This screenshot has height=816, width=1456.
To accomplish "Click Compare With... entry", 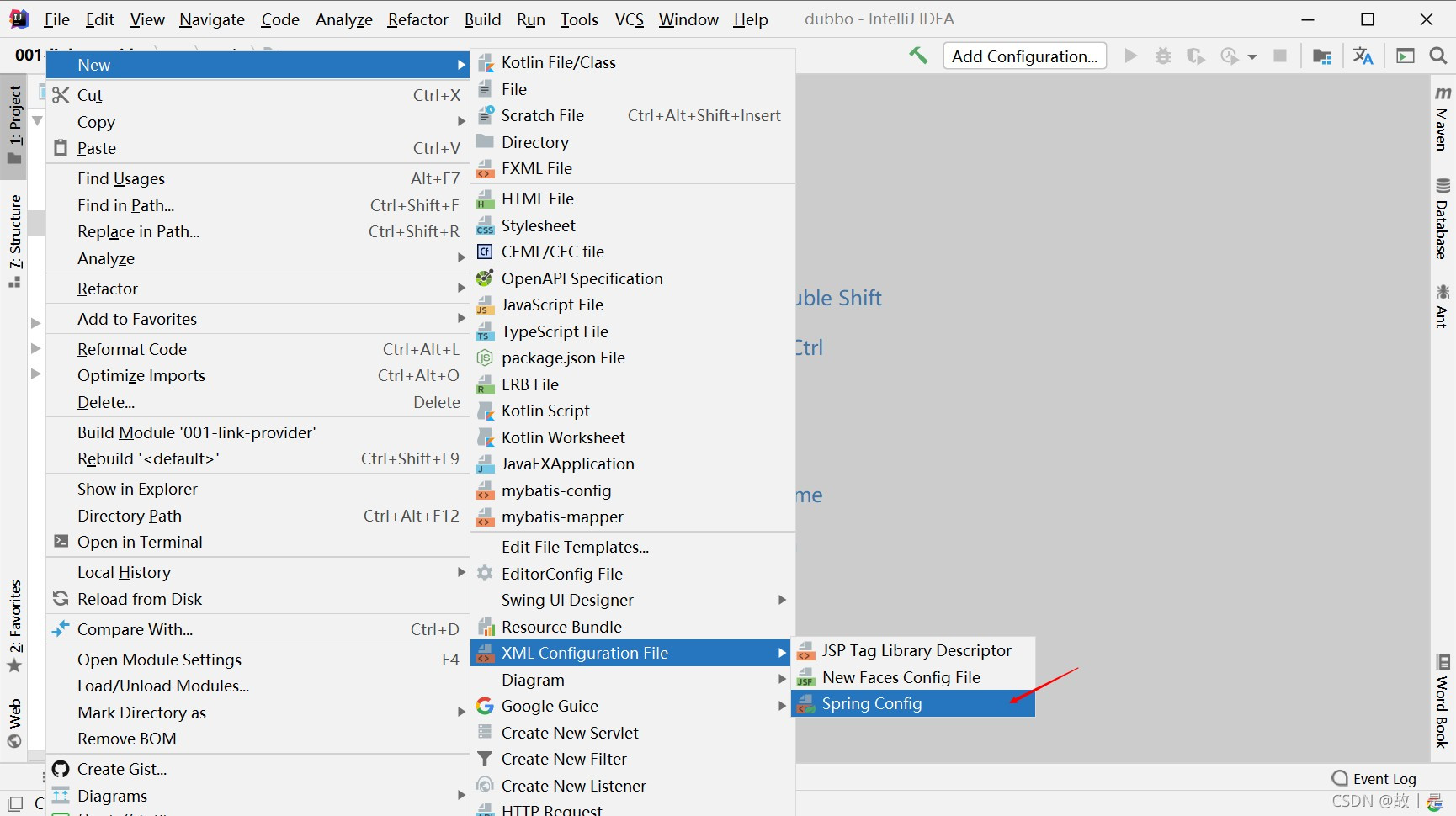I will click(258, 629).
